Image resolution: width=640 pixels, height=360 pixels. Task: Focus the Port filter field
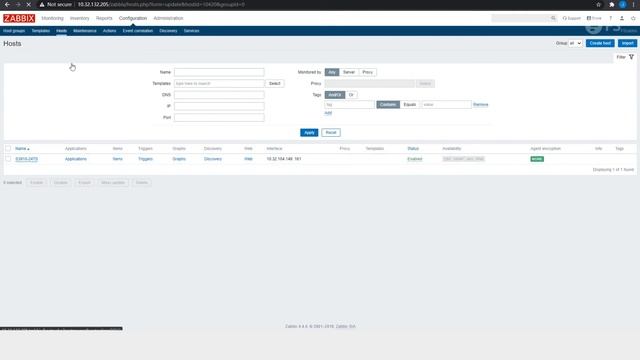click(x=219, y=118)
